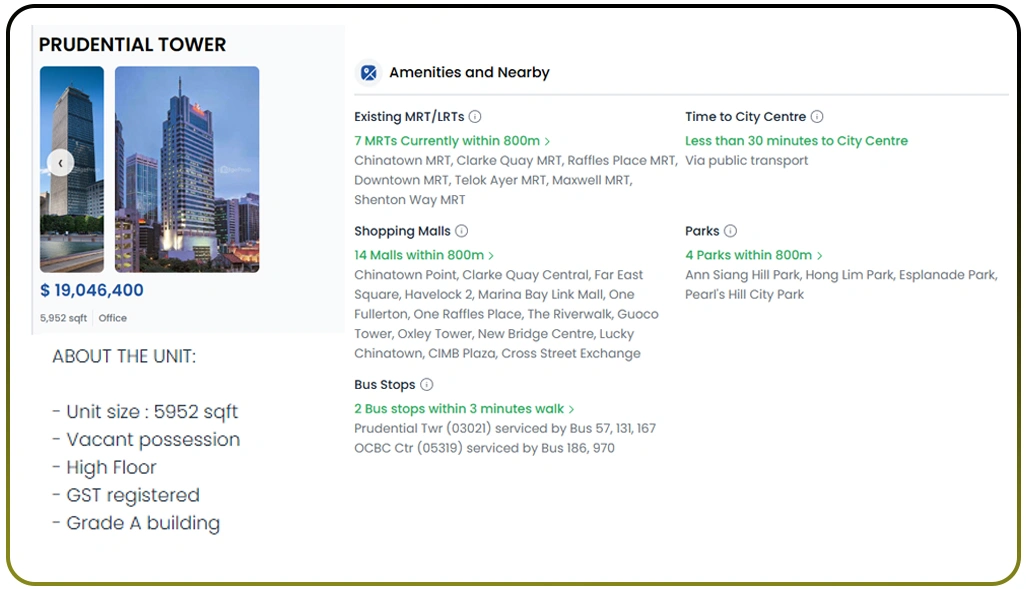1026x589 pixels.
Task: Click the info icon beside Existing MRT/LRTs
Action: [475, 116]
